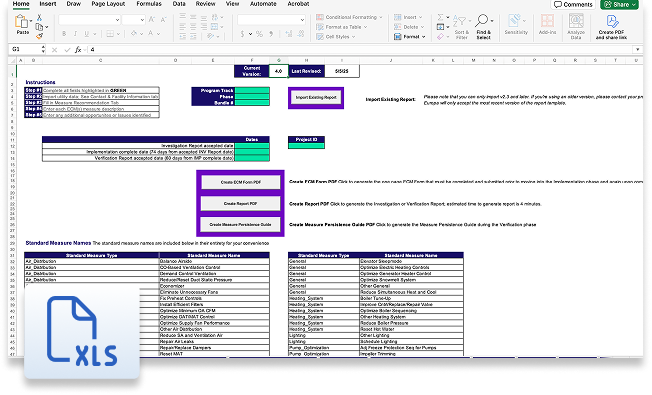This screenshot has width=652, height=395.
Task: Click the Borders grid icon
Action: (110, 34)
